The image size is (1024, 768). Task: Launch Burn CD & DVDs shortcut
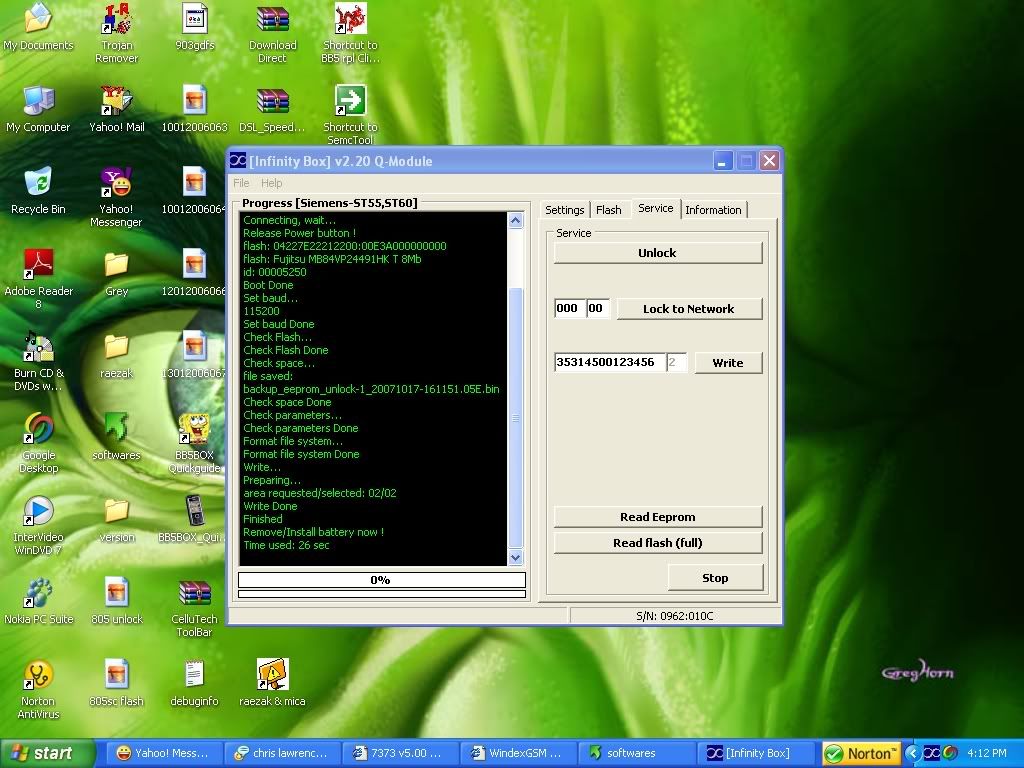pyautogui.click(x=38, y=360)
